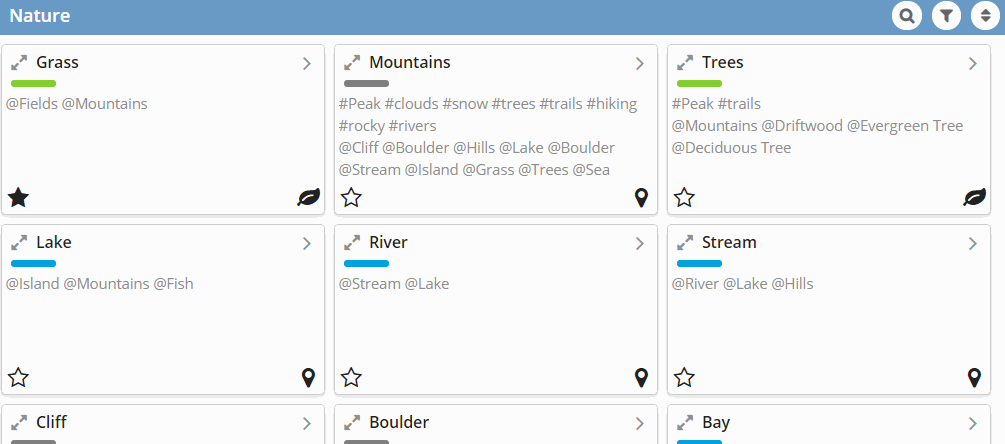
Task: Follow the @Evergreen Tree link in Trees
Action: (x=905, y=126)
